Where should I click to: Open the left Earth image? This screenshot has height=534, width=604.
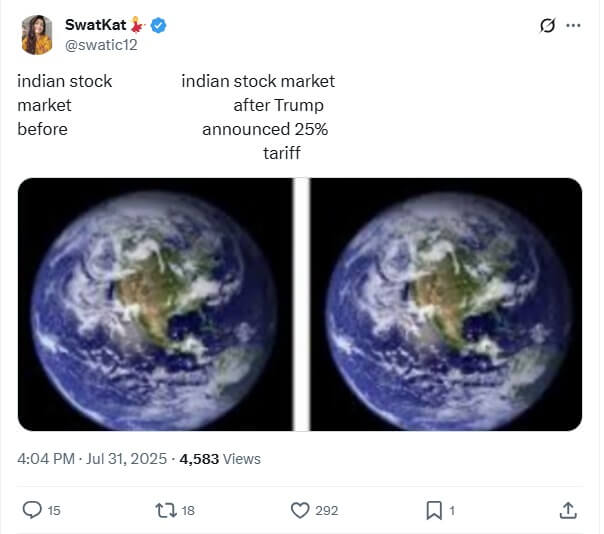[x=154, y=304]
